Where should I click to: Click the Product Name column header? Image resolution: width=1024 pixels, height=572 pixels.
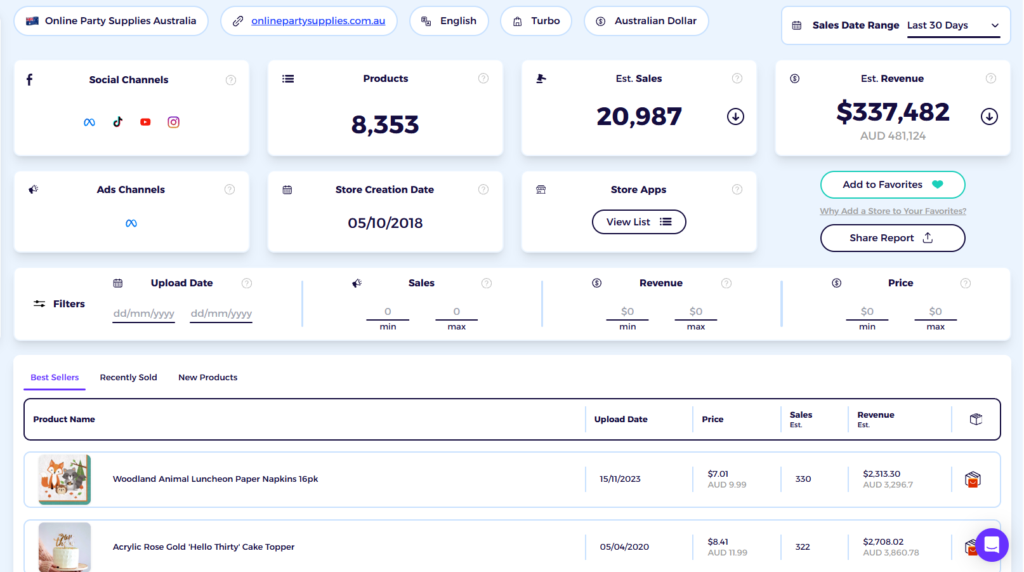pyautogui.click(x=64, y=419)
